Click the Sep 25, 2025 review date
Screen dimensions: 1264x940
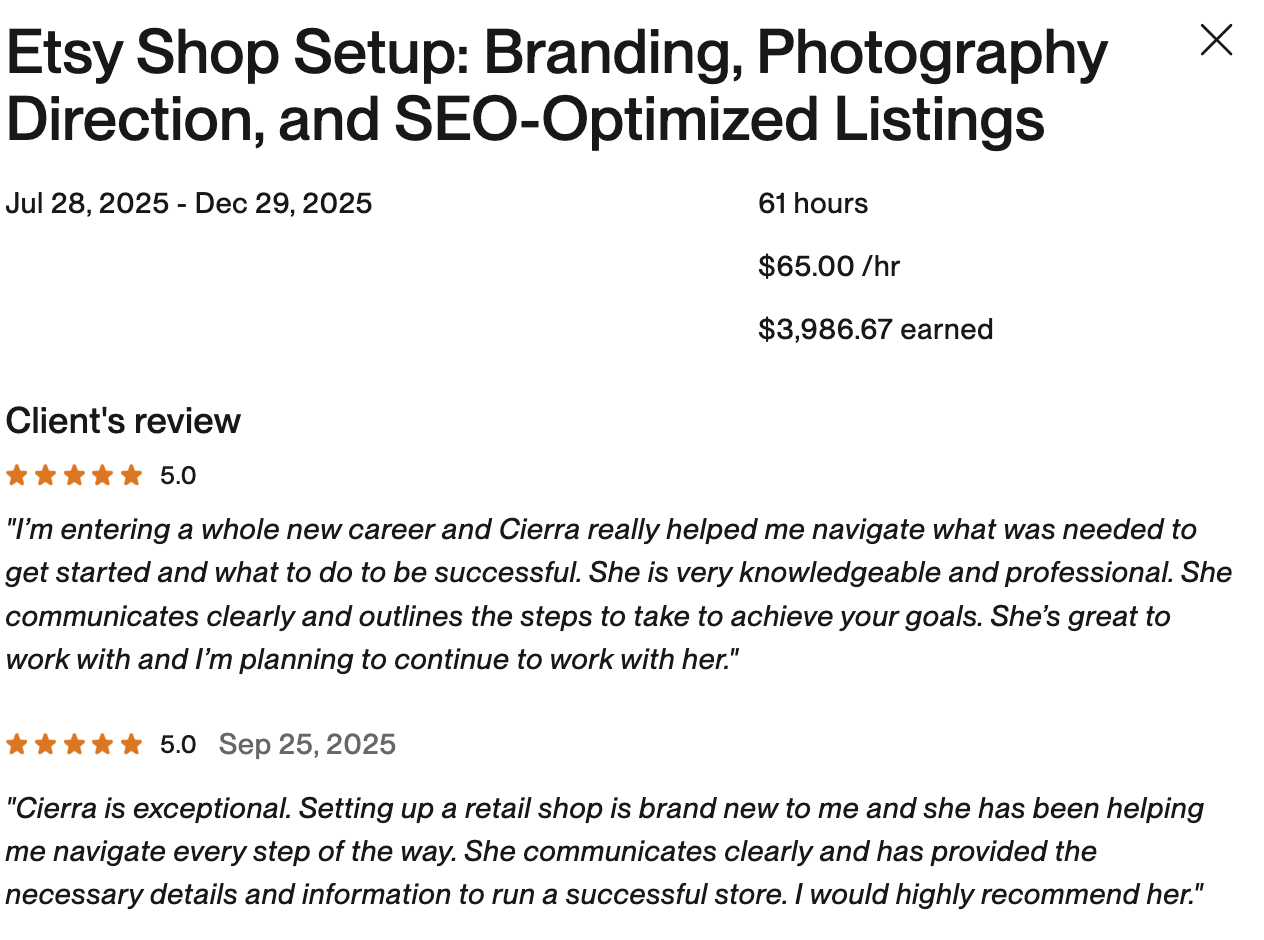coord(307,745)
